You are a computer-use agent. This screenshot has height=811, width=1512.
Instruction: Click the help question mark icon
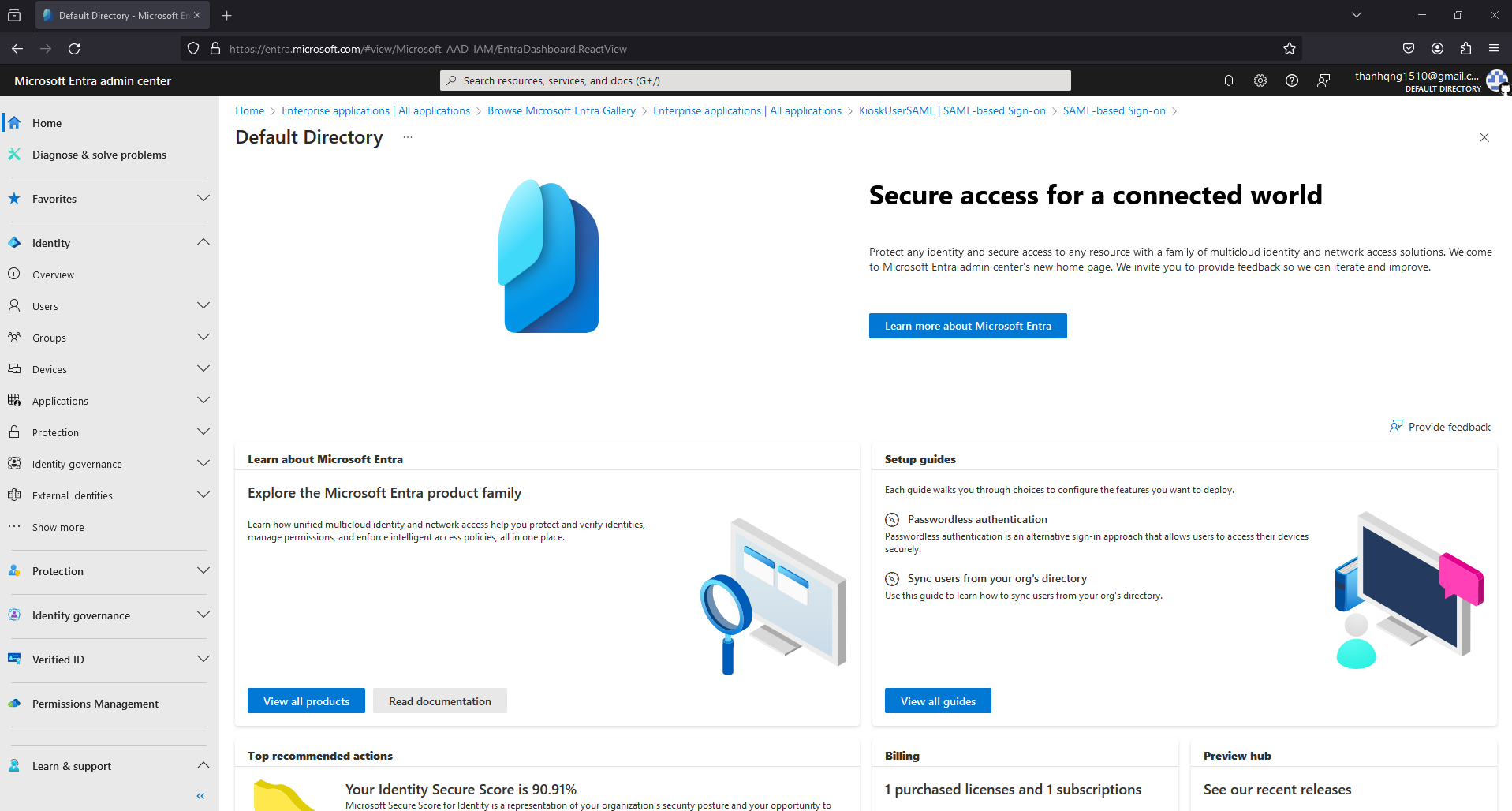click(1292, 80)
